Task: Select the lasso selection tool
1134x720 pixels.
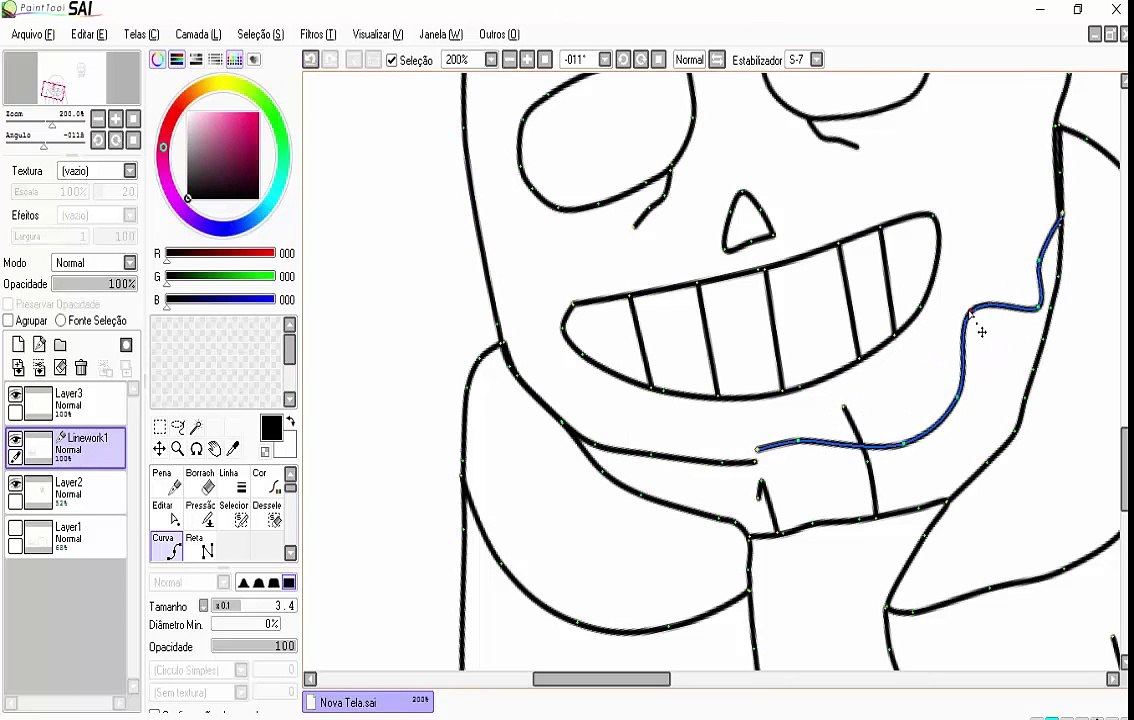Action: pyautogui.click(x=178, y=427)
